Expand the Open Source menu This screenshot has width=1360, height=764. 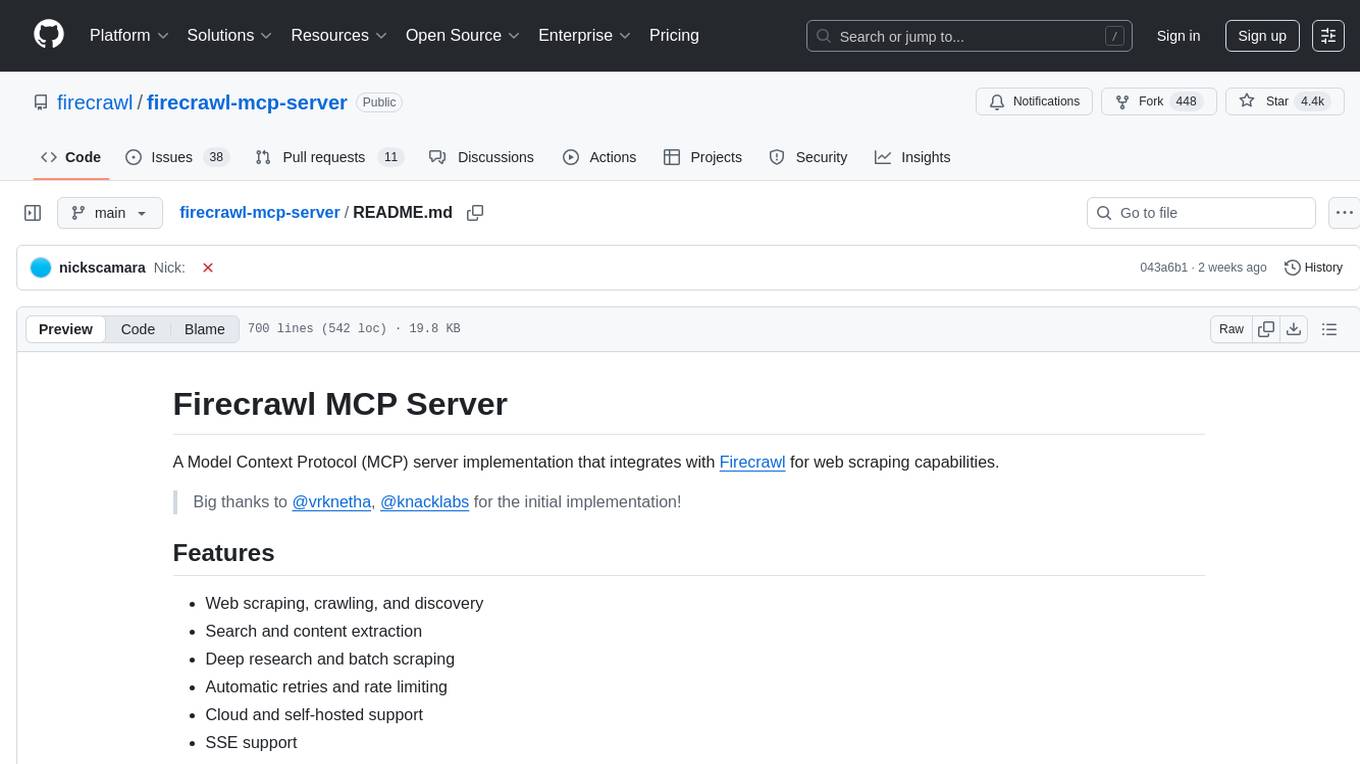pyautogui.click(x=463, y=35)
